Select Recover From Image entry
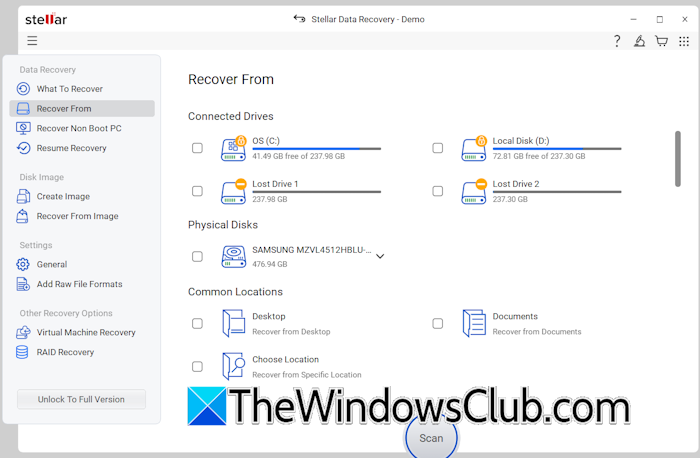Screen dimensions: 700x458 (82, 216)
